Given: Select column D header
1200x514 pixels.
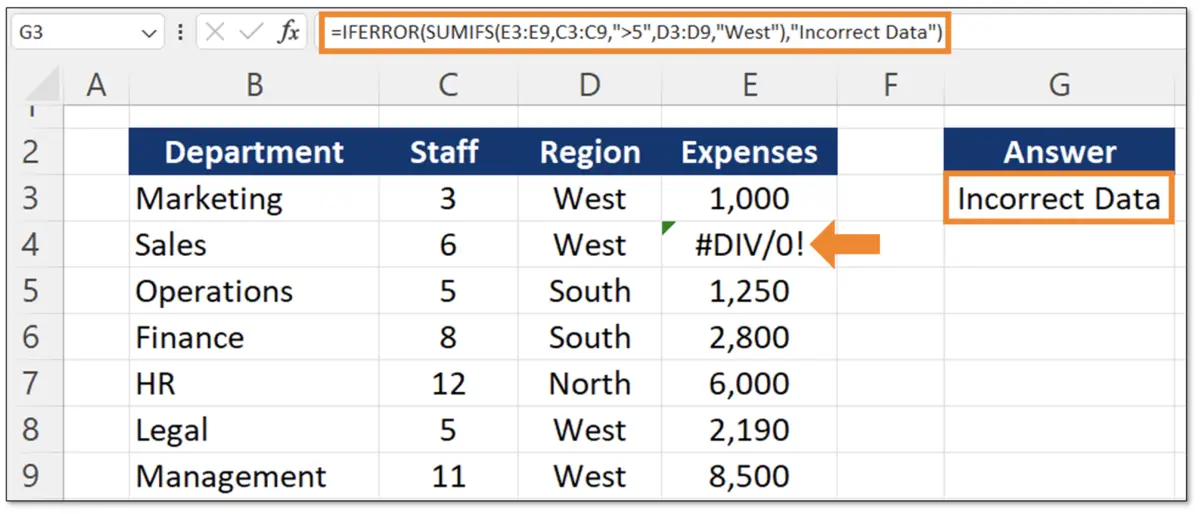Looking at the screenshot, I should 590,85.
